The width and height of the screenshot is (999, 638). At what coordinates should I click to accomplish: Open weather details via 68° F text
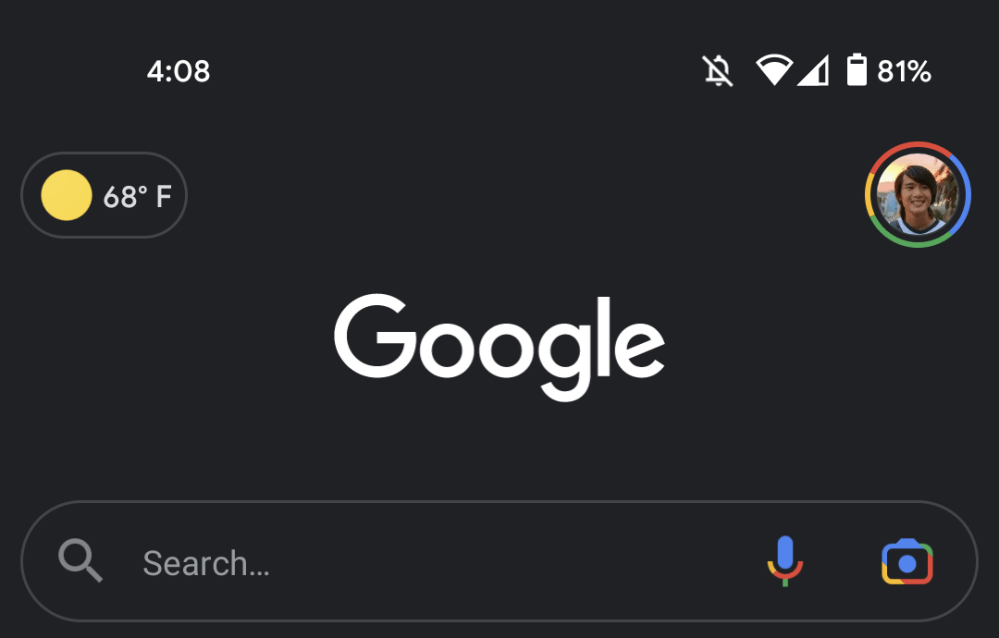pos(137,196)
